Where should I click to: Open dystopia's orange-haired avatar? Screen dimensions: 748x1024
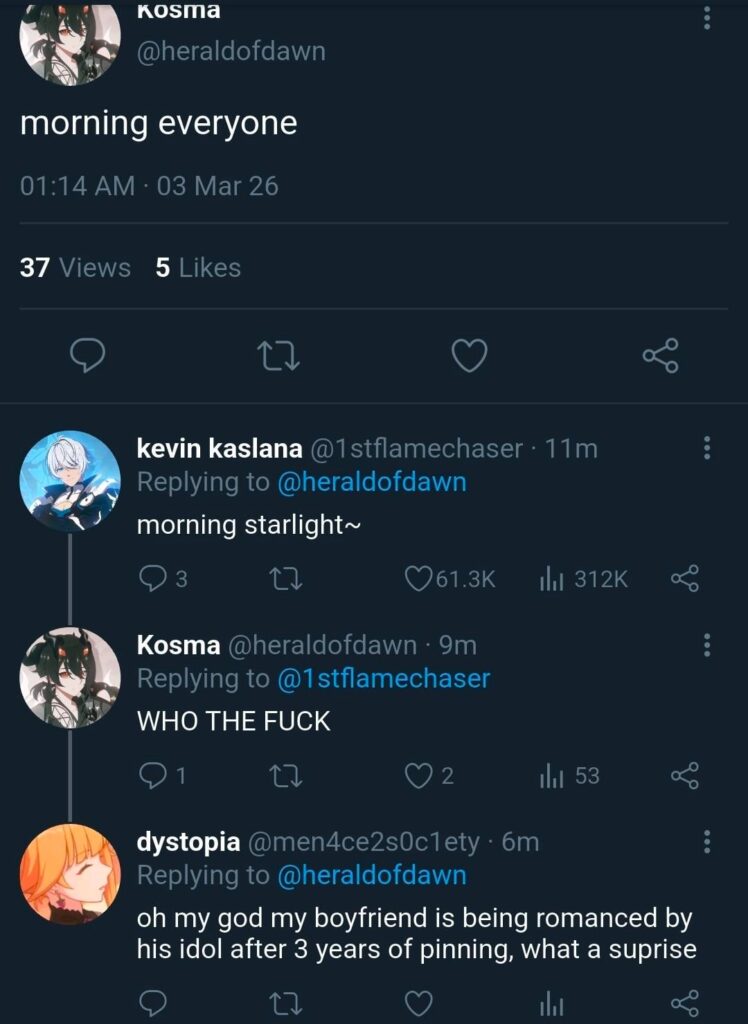click(70, 874)
